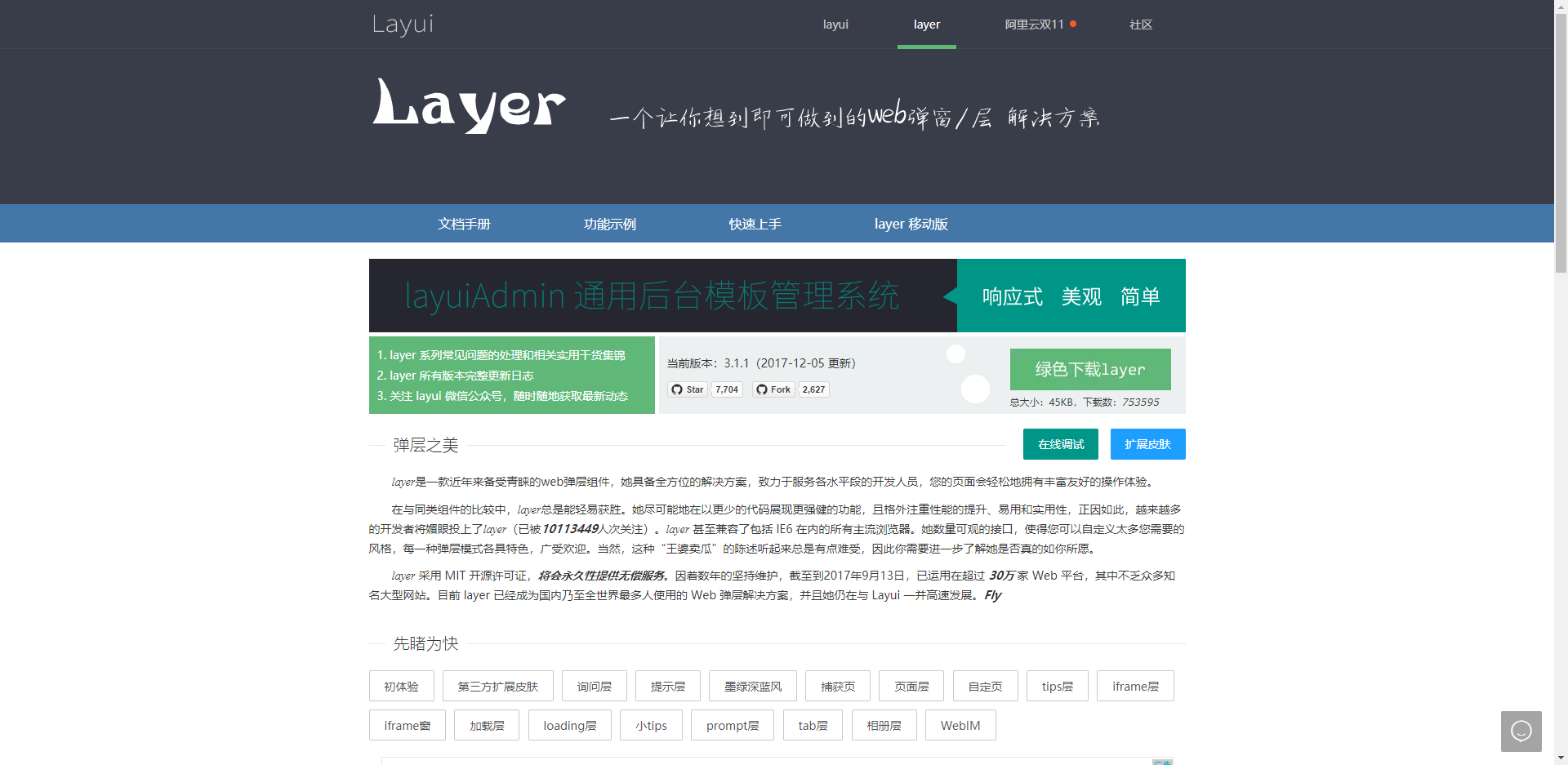The height and width of the screenshot is (765, 1568).
Task: Click the 弹层之美 section heading
Action: tap(425, 445)
